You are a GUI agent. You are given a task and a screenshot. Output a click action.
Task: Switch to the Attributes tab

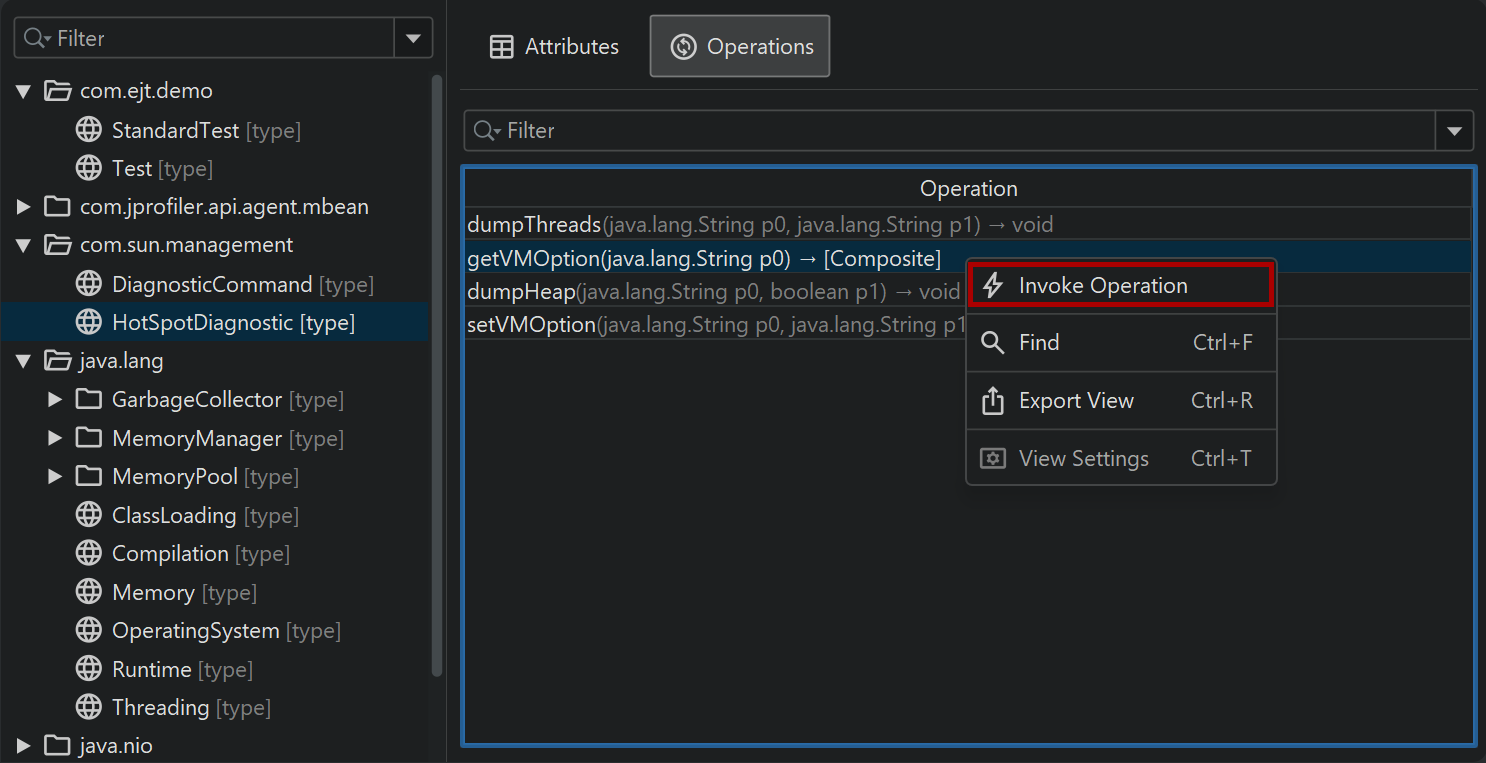point(554,47)
